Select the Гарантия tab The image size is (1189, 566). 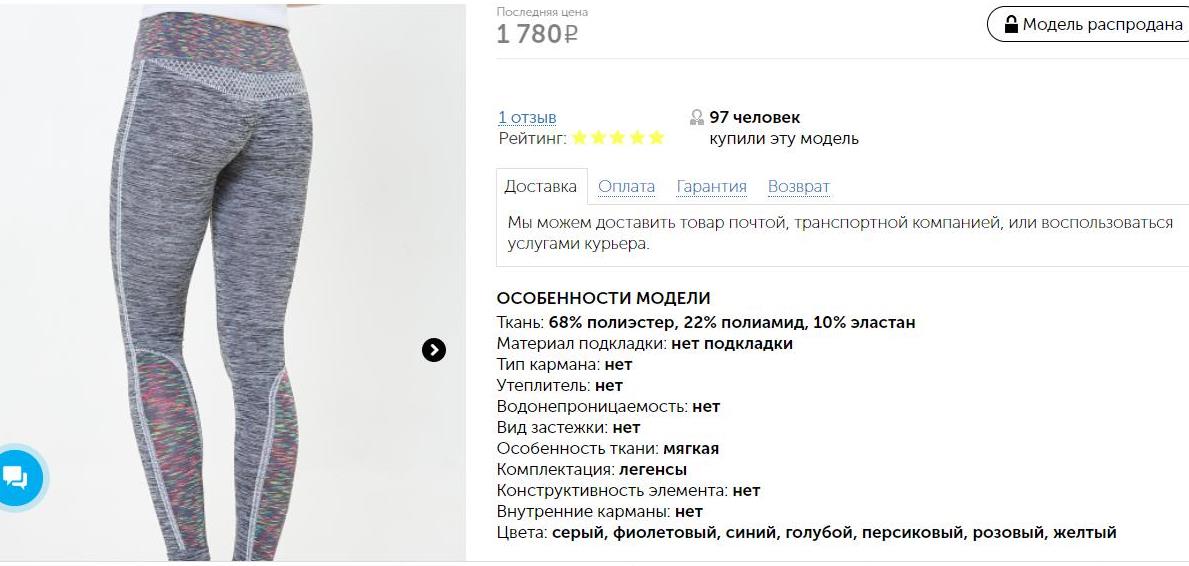tap(711, 186)
